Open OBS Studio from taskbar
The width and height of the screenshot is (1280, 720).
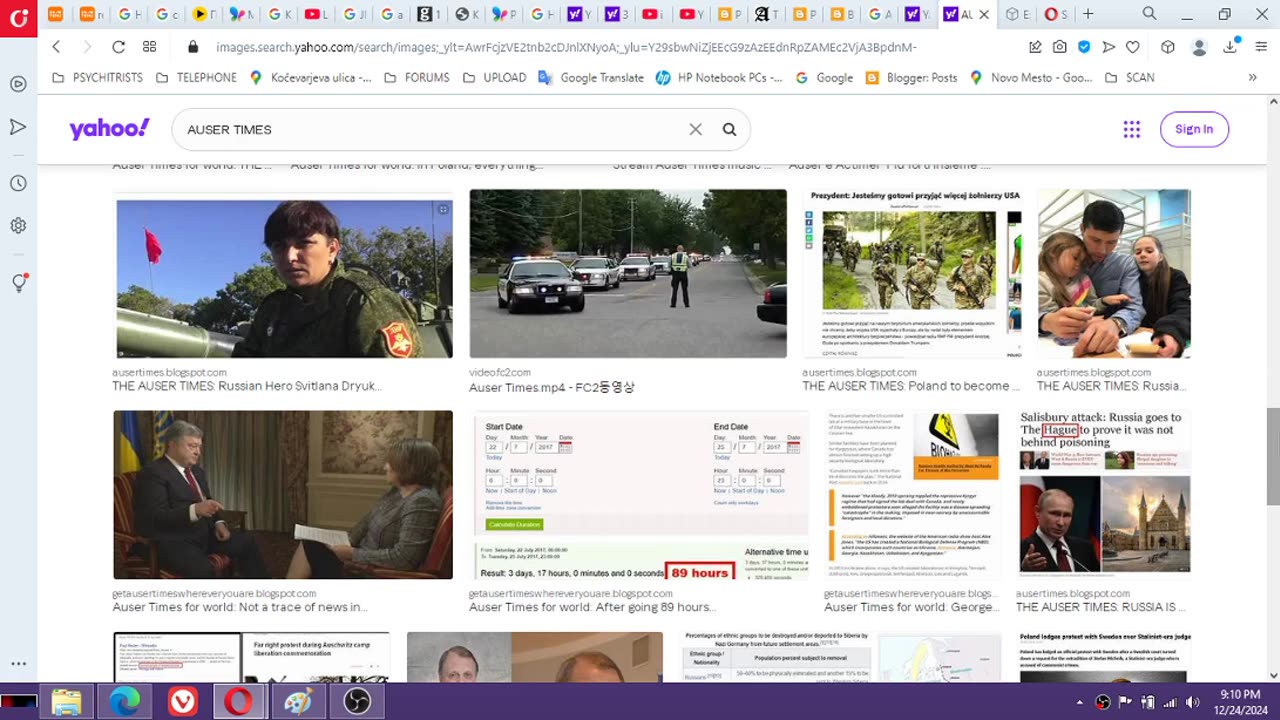357,702
